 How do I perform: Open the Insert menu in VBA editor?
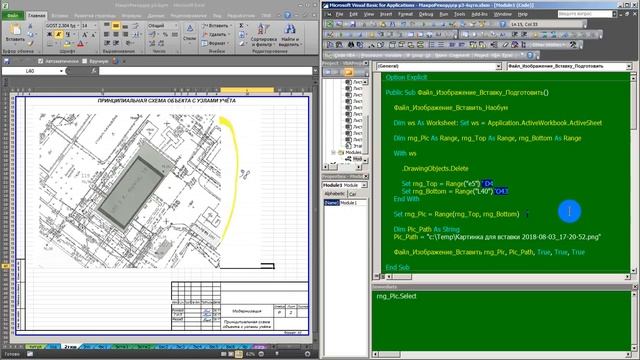pyautogui.click(x=386, y=14)
